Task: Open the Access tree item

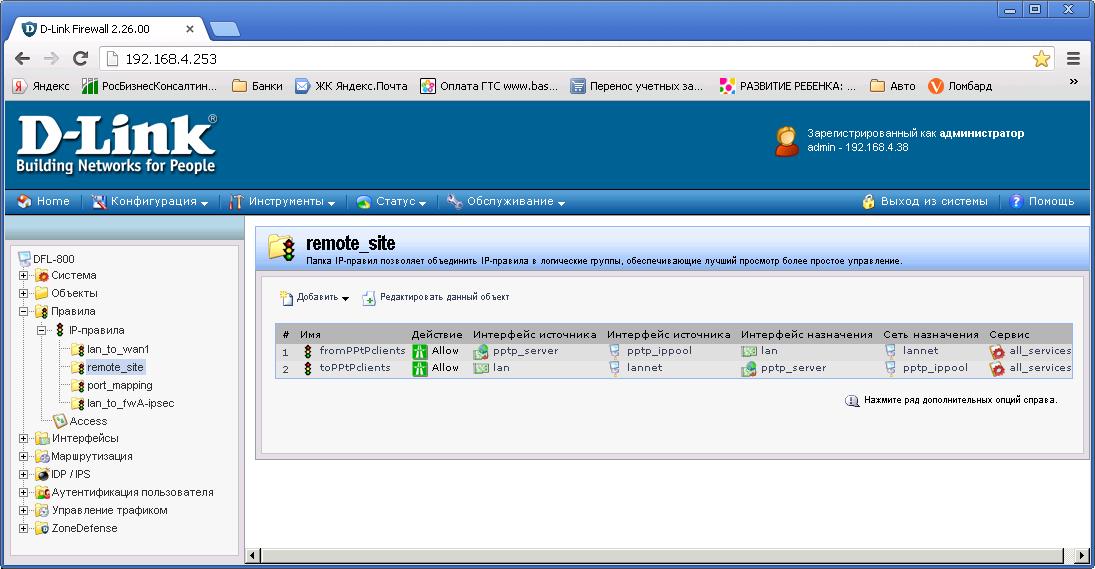Action: 88,421
